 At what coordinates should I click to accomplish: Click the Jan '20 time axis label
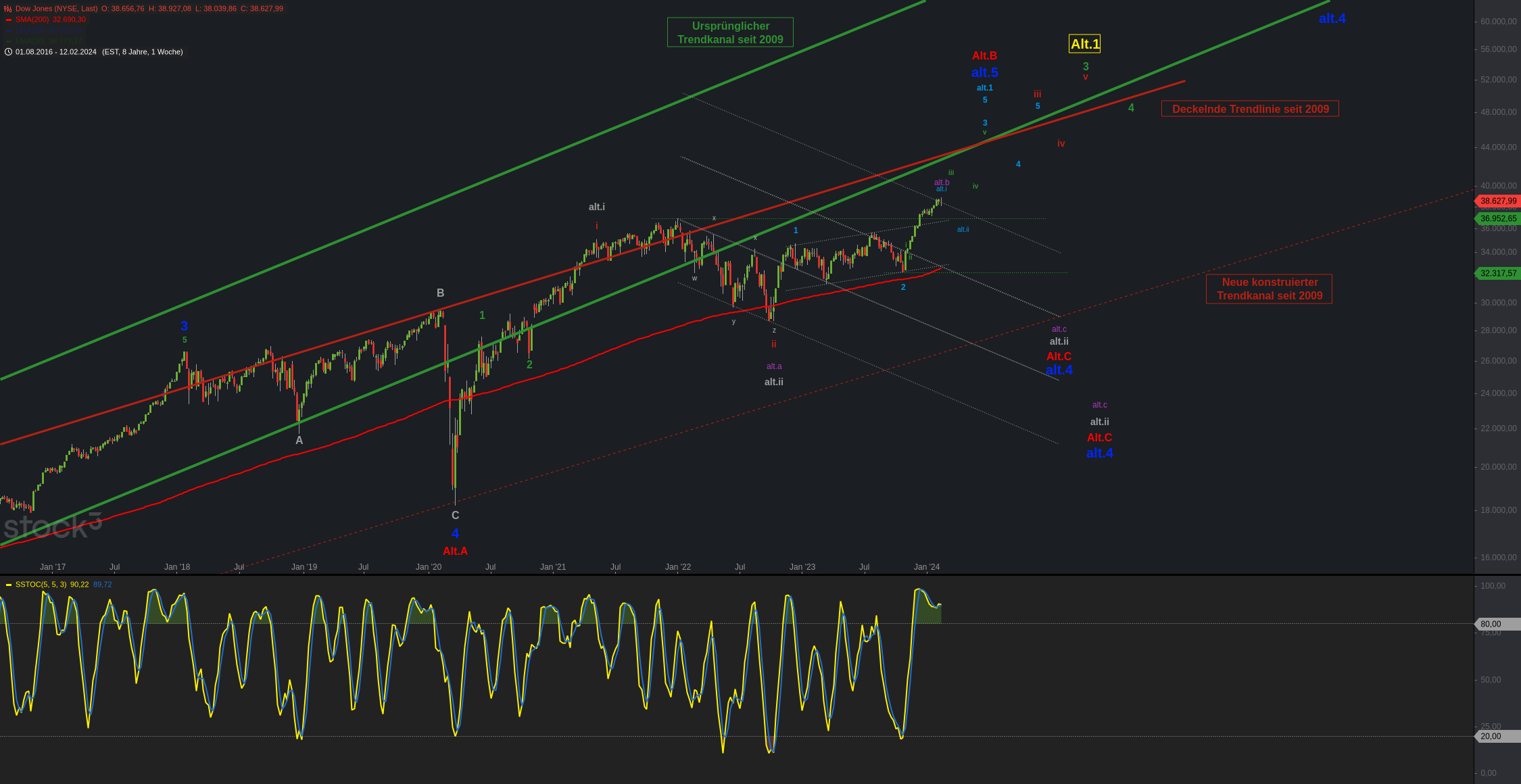(428, 567)
